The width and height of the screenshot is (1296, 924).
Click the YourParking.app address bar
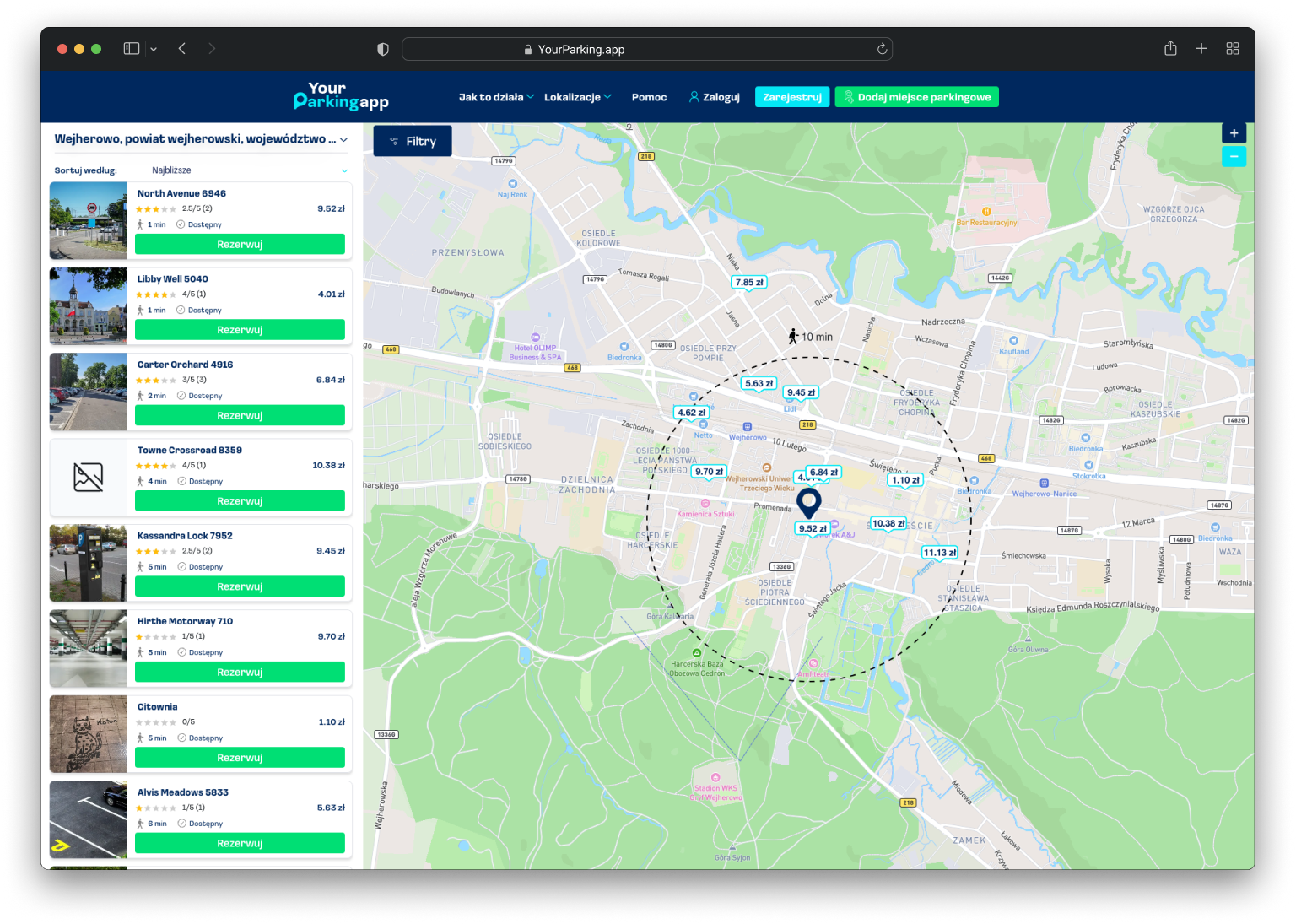tap(647, 49)
